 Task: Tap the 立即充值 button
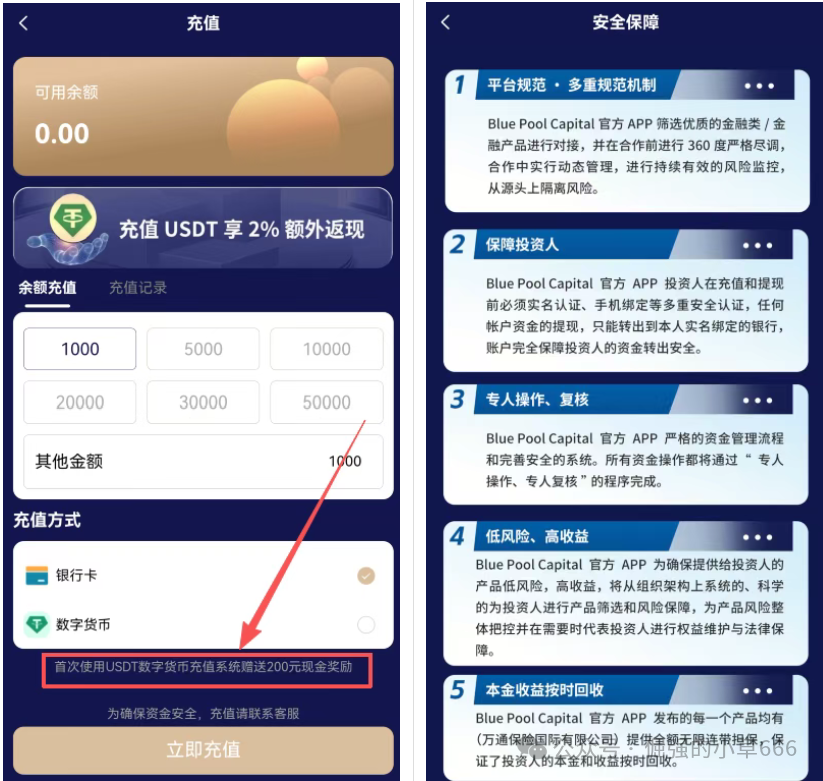(x=203, y=750)
